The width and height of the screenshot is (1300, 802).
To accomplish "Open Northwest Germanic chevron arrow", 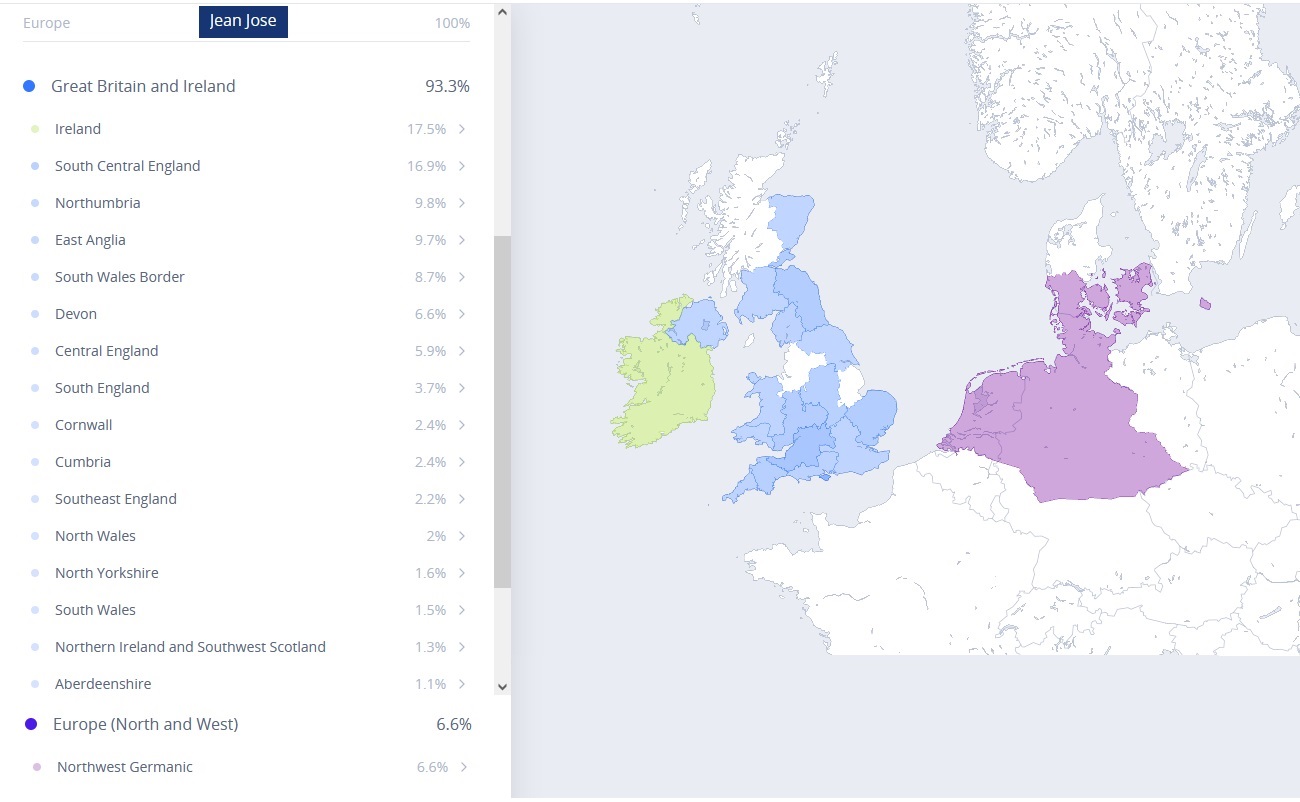I will 462,767.
